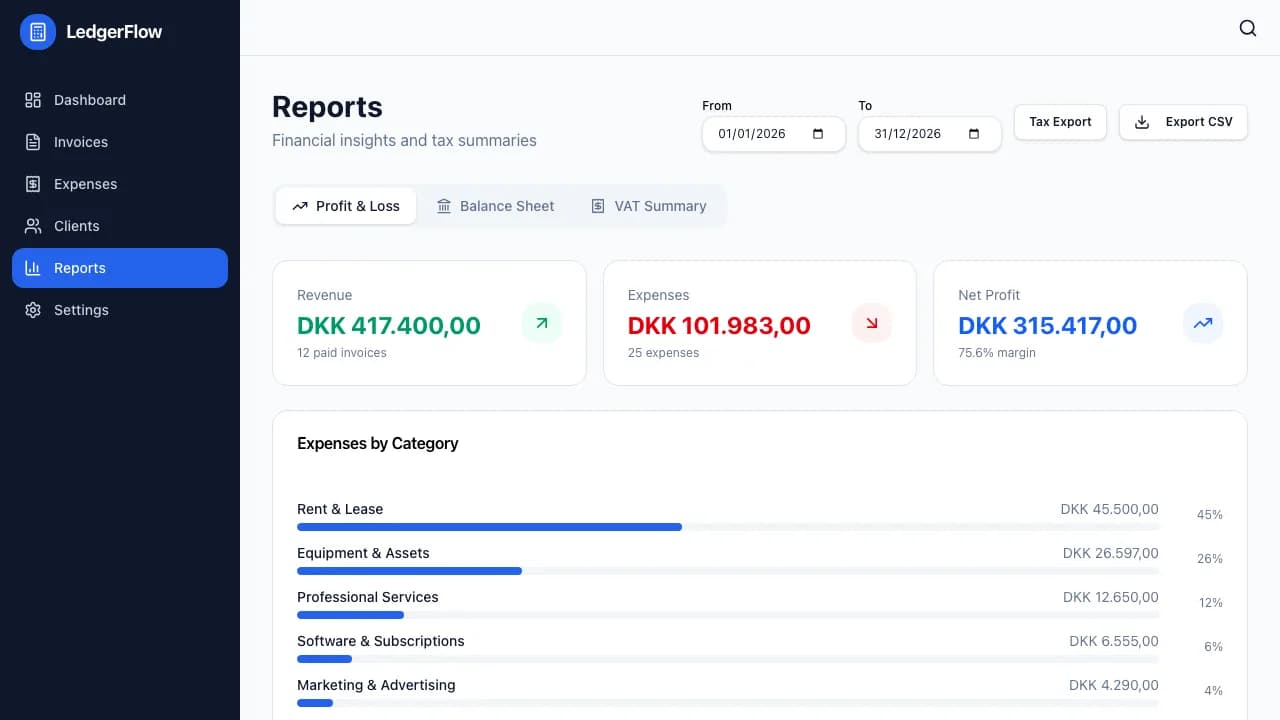Viewport: 1280px width, 720px height.
Task: Click the 12% percentage value
Action: (1211, 603)
